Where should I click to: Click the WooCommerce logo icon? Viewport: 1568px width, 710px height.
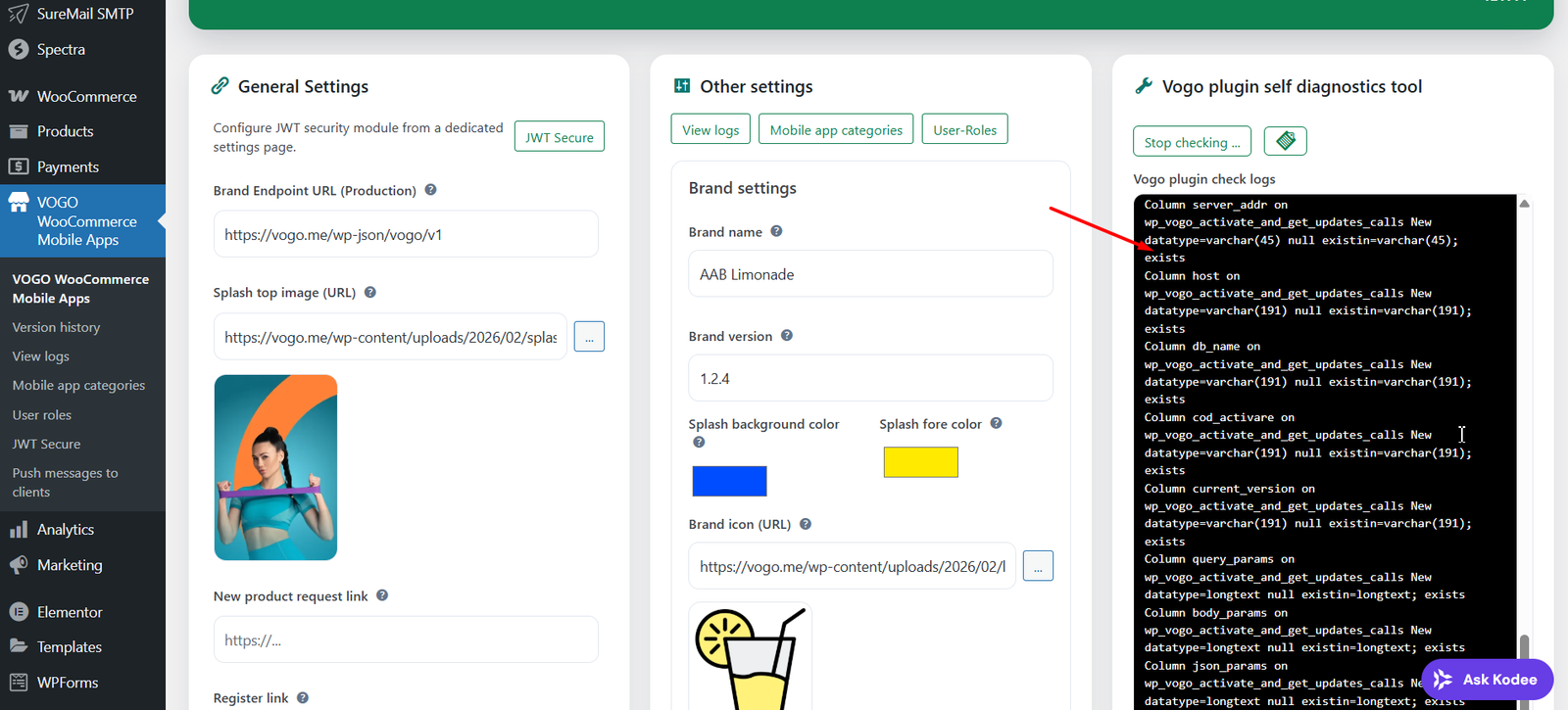point(19,96)
